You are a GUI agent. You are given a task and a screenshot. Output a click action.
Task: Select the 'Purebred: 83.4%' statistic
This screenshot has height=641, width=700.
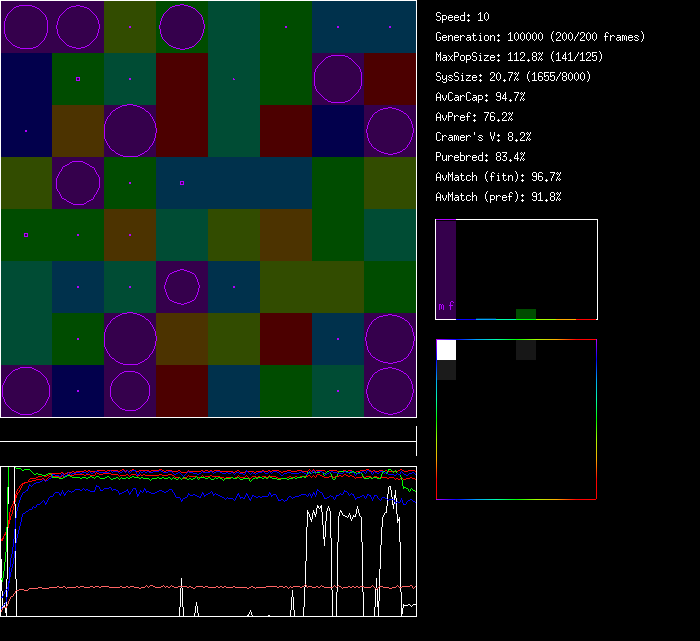tap(480, 157)
